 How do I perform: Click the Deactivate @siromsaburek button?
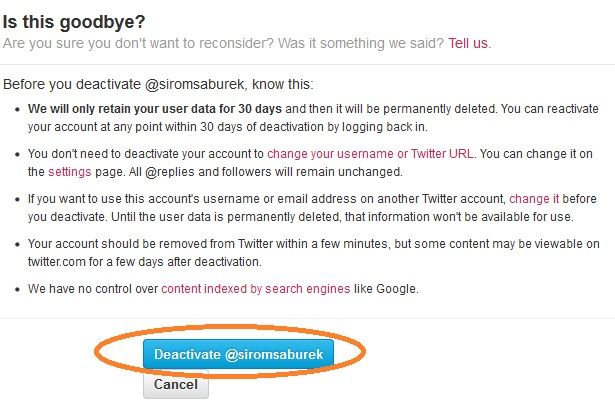pos(237,354)
